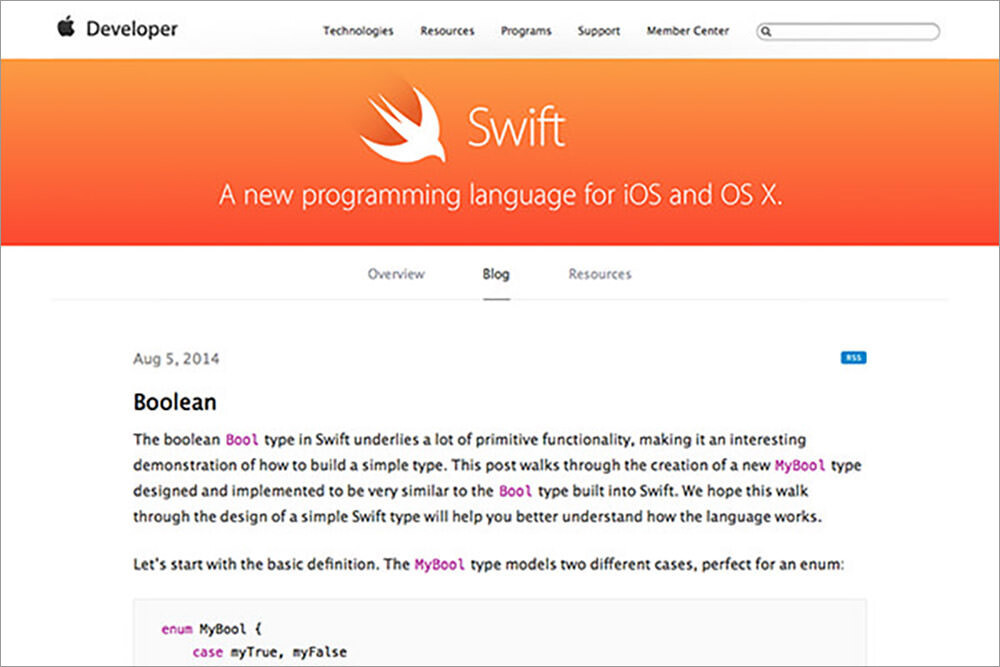Click the Developer text beside the Apple logo
Screen dimensions: 1000x667
click(x=132, y=29)
